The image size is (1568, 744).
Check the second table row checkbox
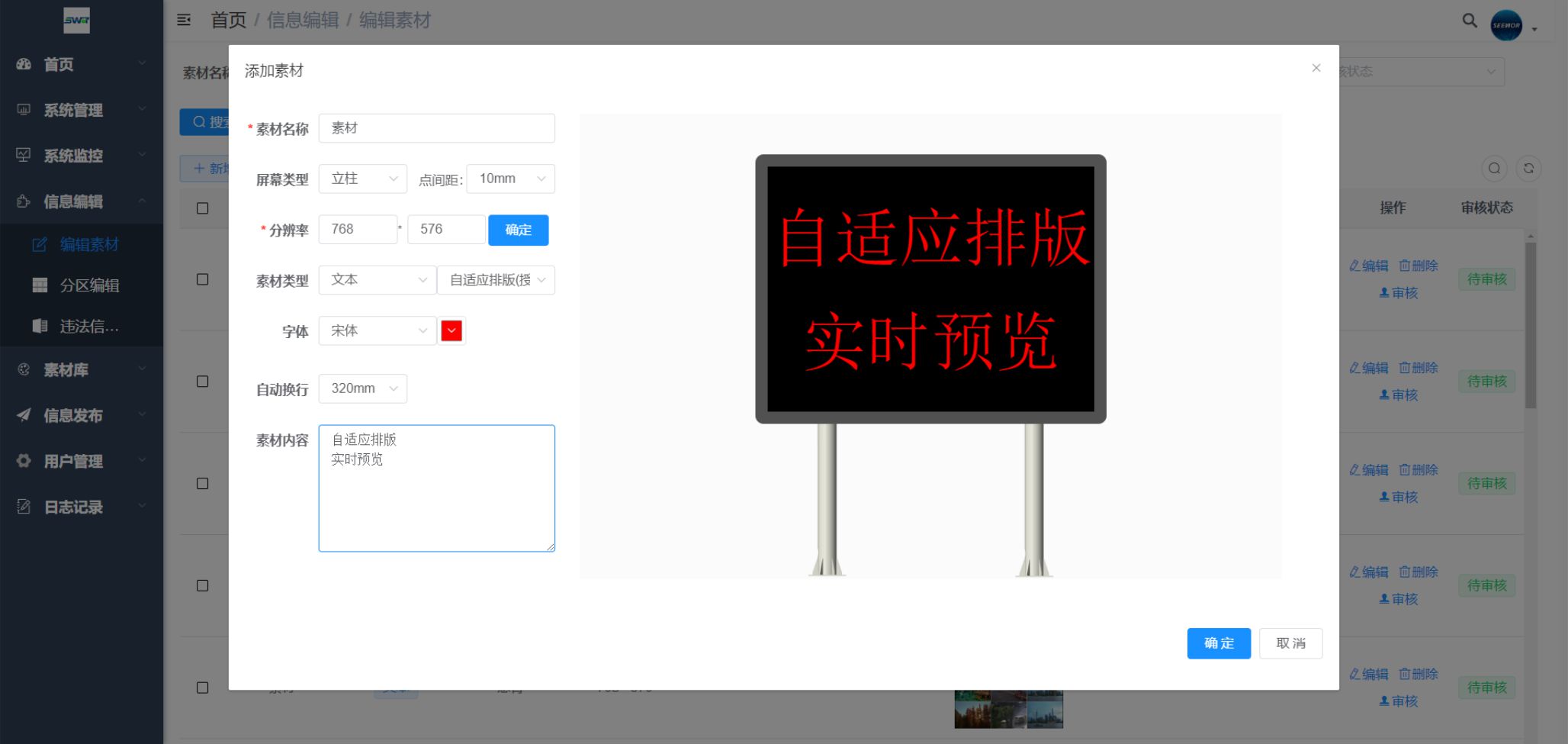pyautogui.click(x=202, y=382)
